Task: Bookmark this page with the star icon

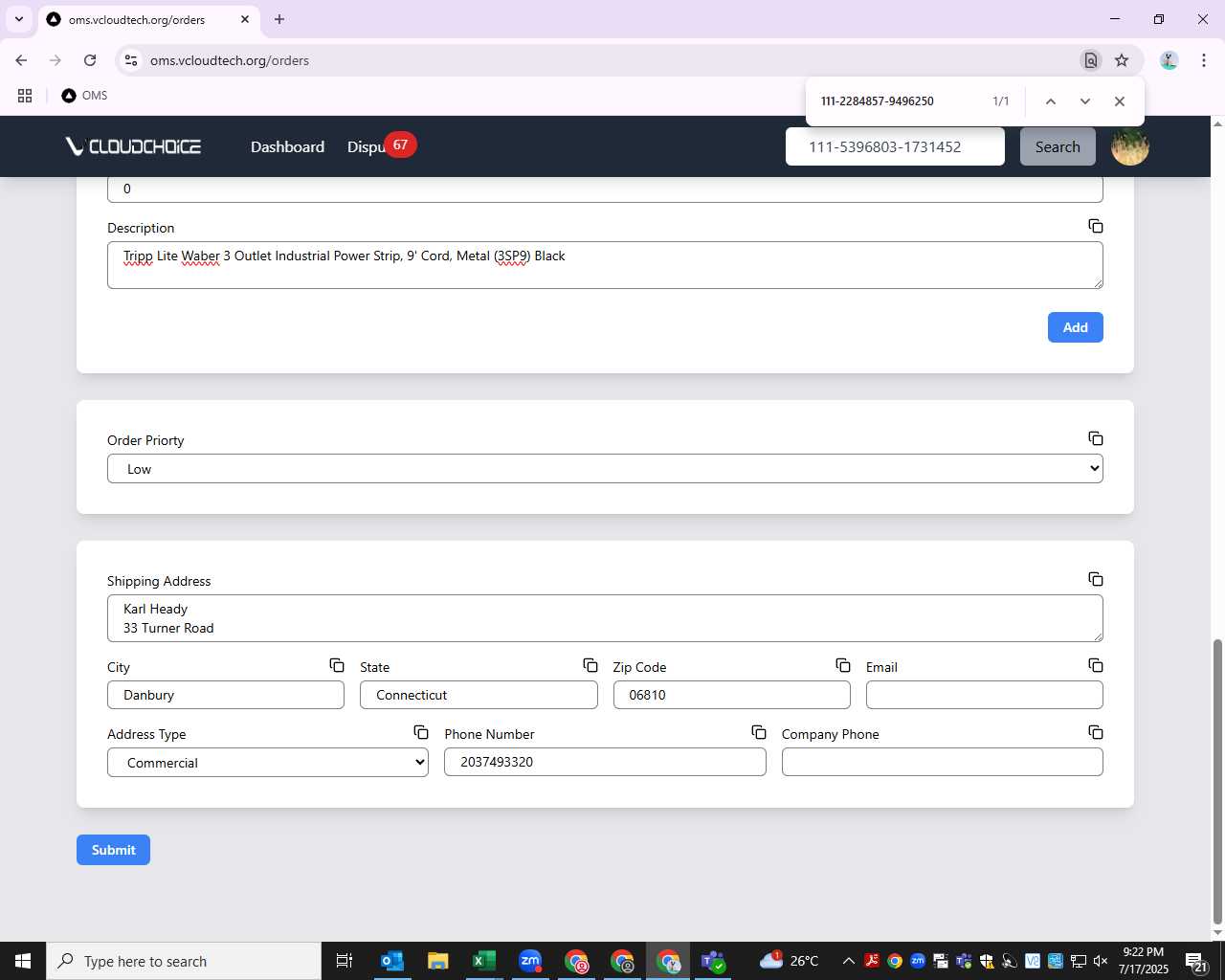Action: 1122,60
